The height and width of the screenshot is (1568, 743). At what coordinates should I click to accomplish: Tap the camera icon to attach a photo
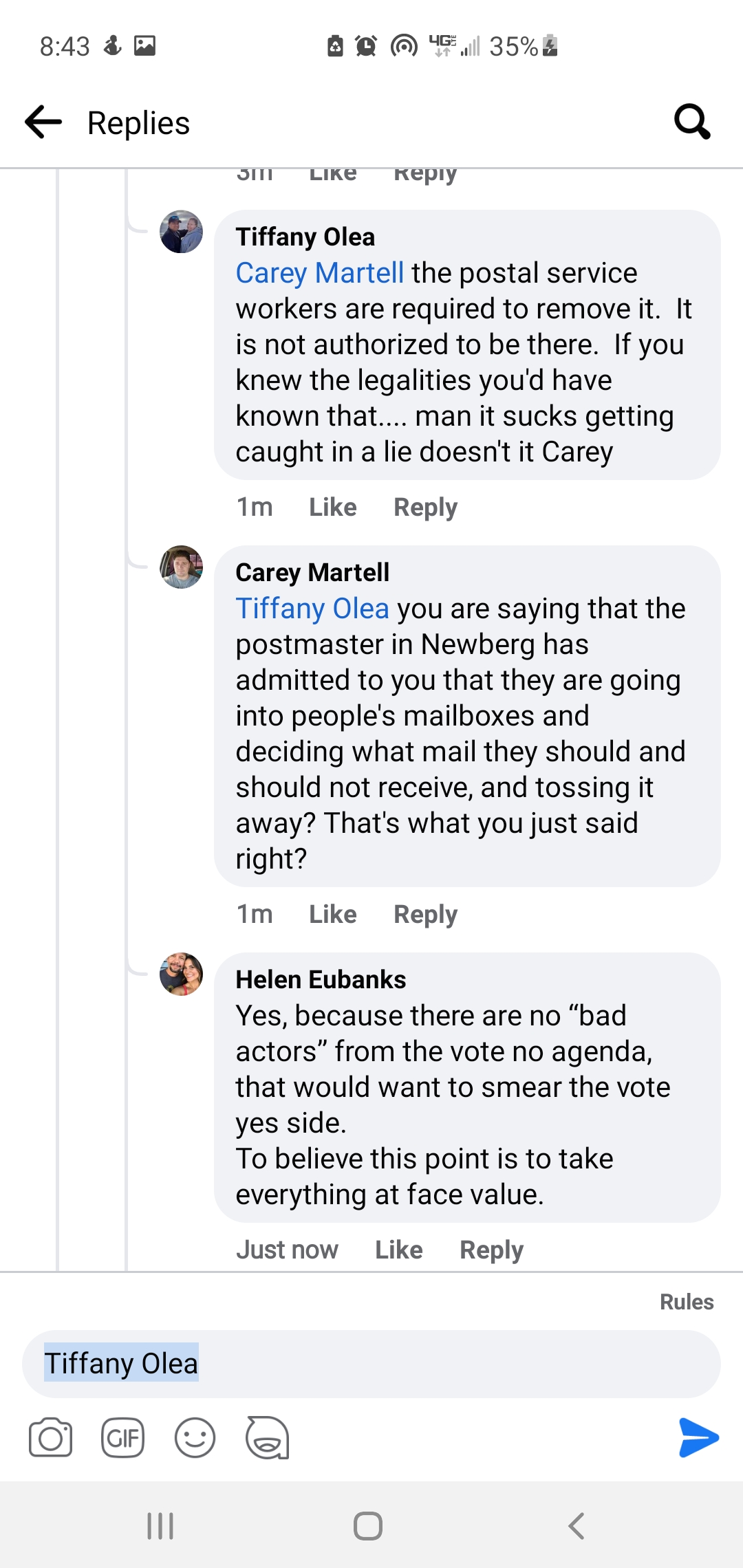pyautogui.click(x=50, y=1437)
